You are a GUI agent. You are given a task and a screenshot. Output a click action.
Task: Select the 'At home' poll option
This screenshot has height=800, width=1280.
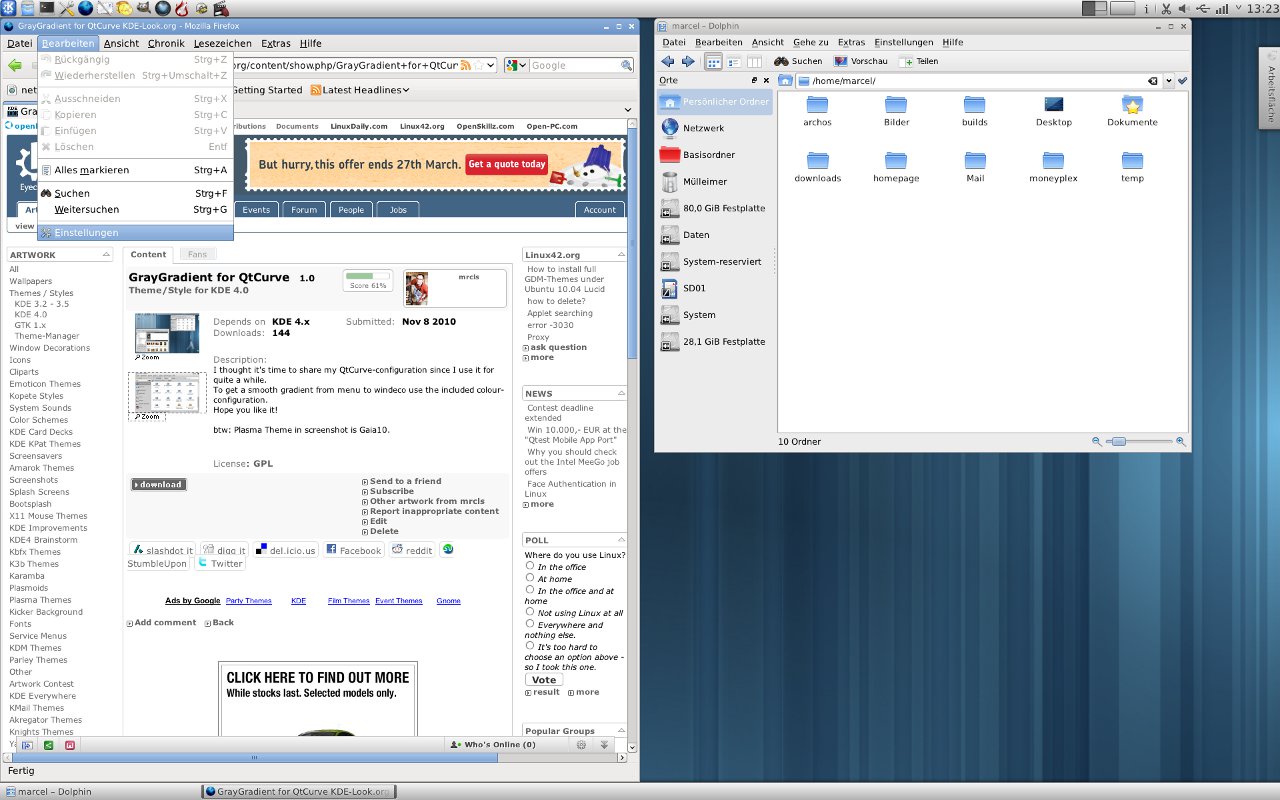tap(530, 577)
